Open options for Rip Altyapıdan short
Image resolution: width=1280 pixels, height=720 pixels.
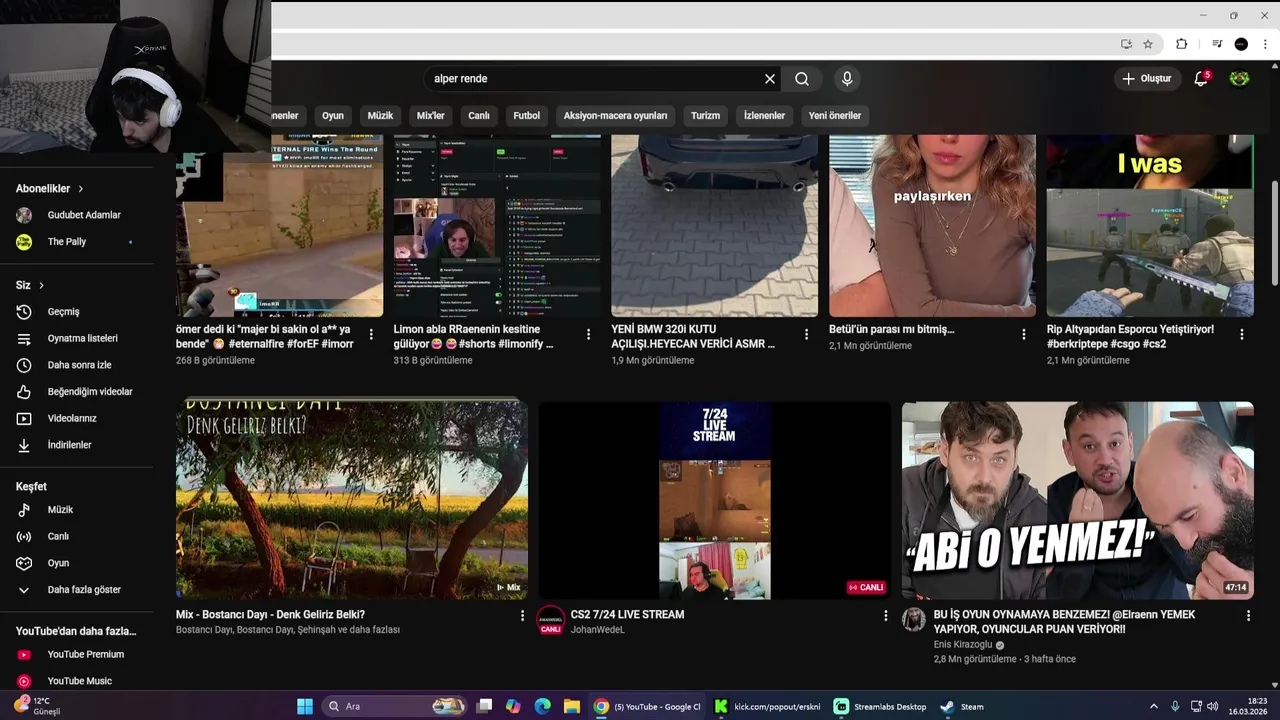tap(1242, 334)
